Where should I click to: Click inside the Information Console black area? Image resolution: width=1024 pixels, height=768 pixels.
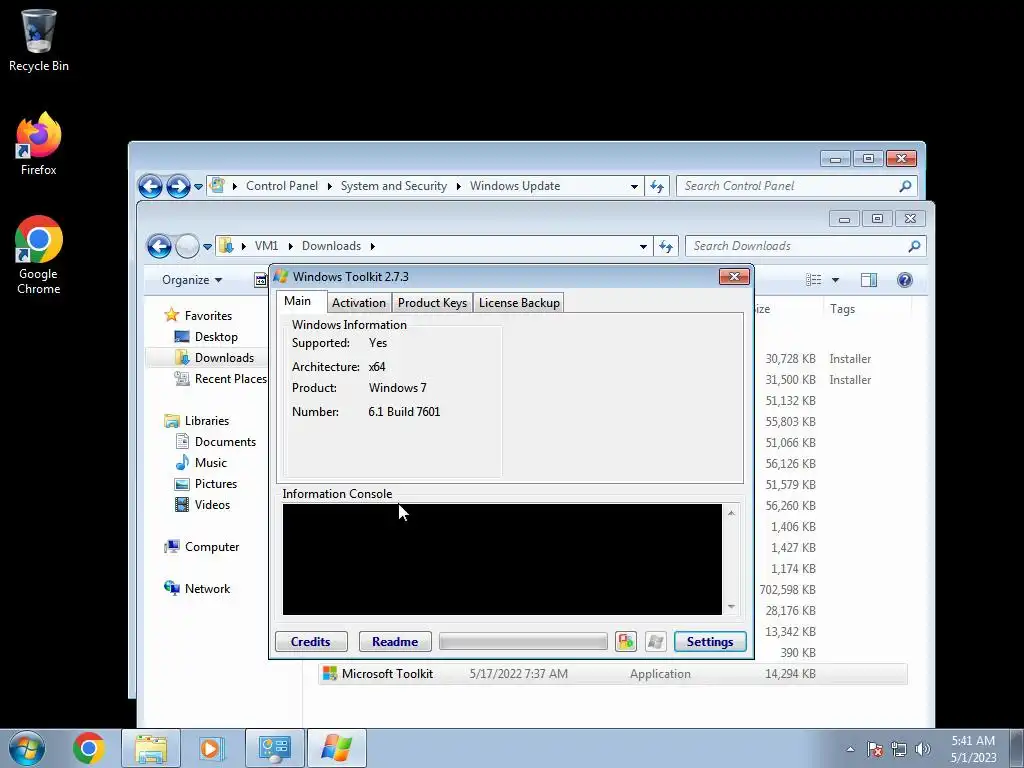[x=502, y=559]
